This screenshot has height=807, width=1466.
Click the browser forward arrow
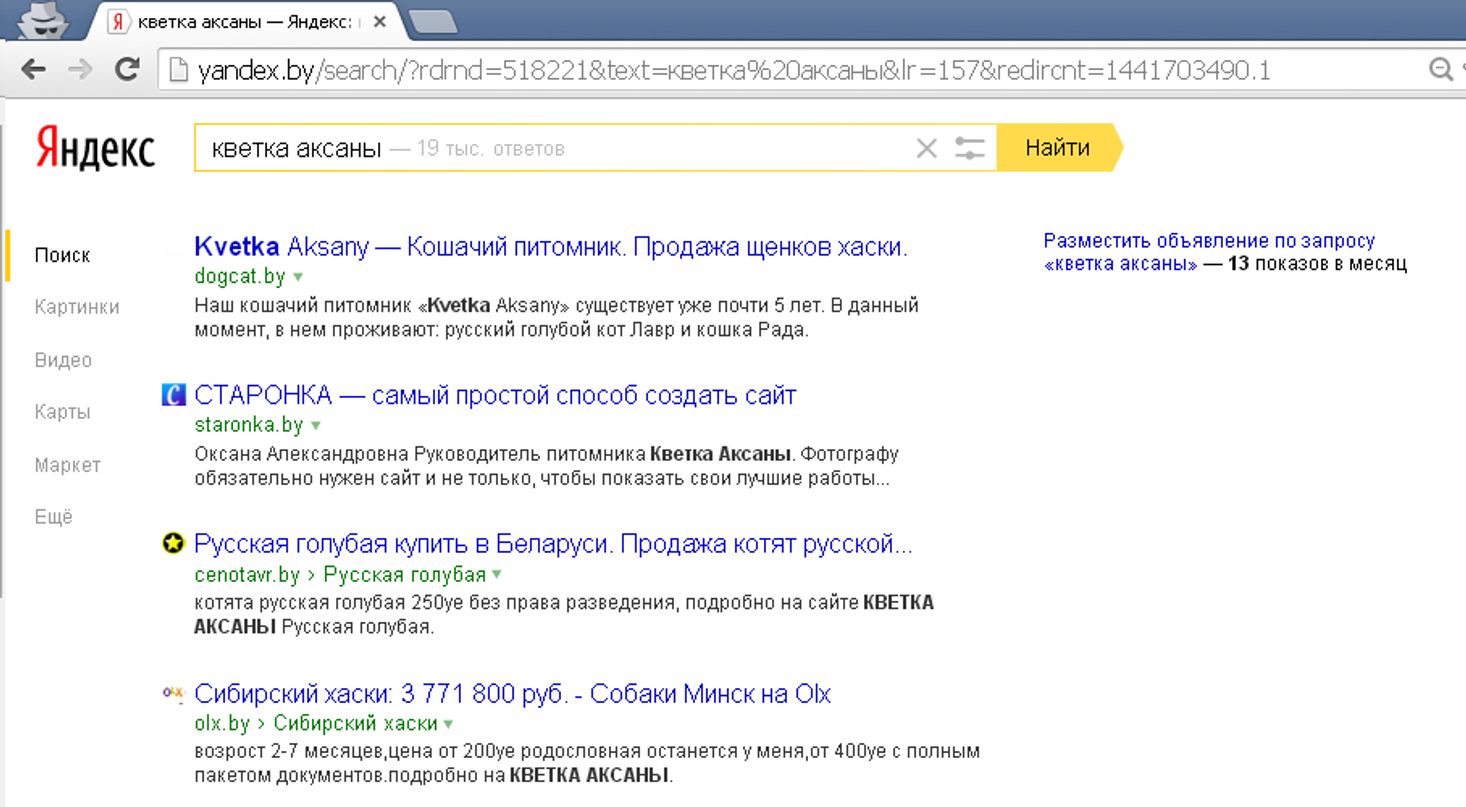79,69
